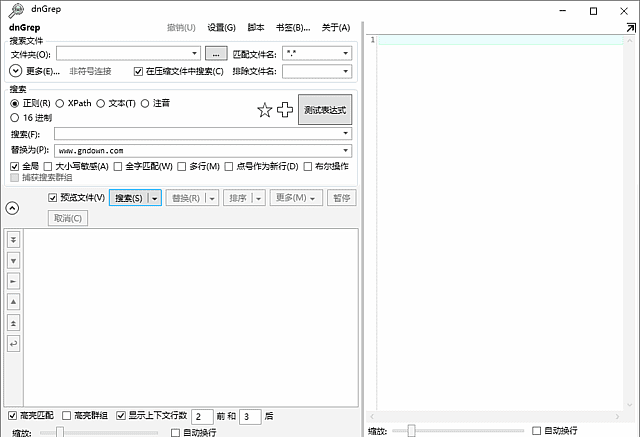Open the 脚本 menu
Screen dimensions: 640x437
(256, 27)
